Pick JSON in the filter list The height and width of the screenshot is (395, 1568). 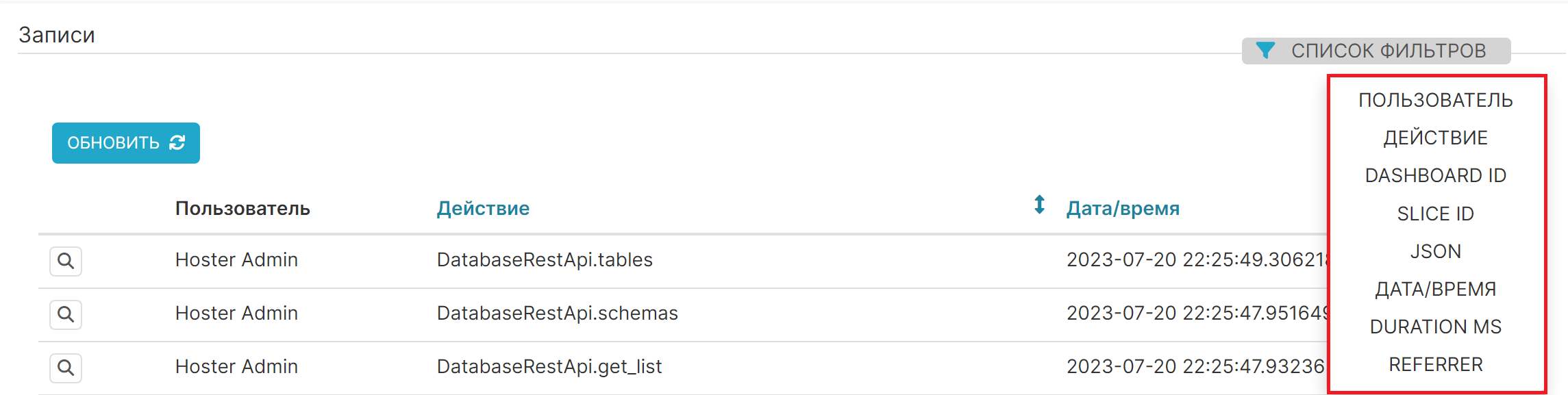pos(1436,251)
